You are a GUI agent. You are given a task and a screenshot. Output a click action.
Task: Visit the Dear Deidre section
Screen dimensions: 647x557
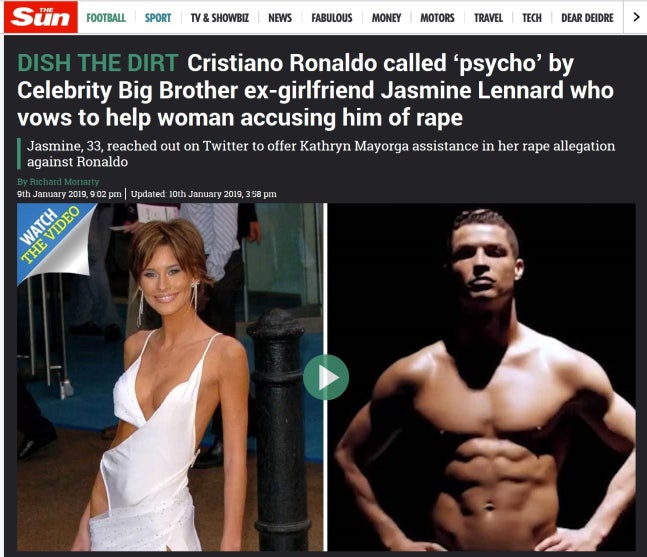(x=587, y=18)
